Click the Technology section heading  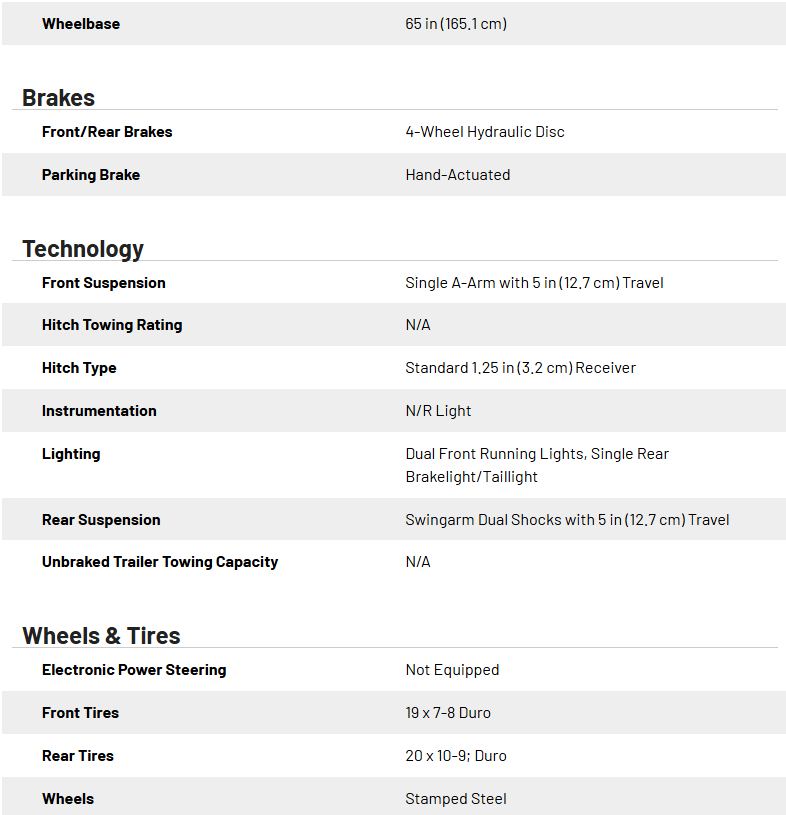pos(83,249)
